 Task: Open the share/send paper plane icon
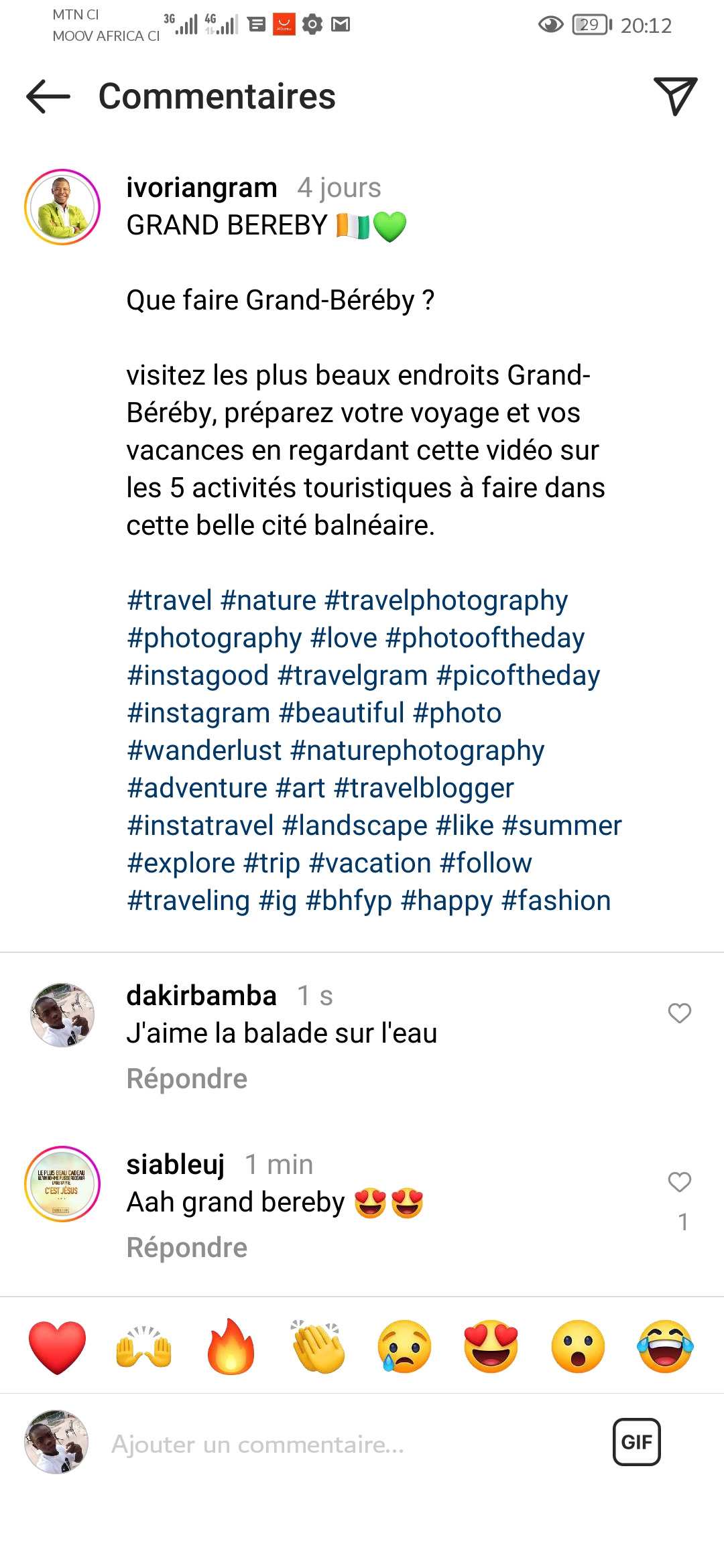pos(674,96)
